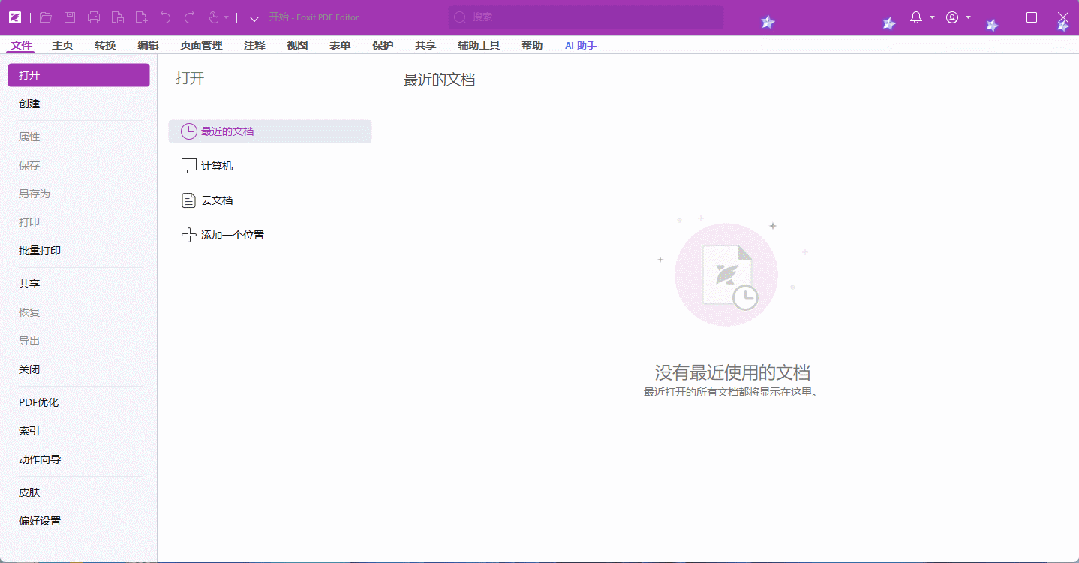The width and height of the screenshot is (1079, 563).
Task: Click the touch/hand mode icon in title bar
Action: 214,17
